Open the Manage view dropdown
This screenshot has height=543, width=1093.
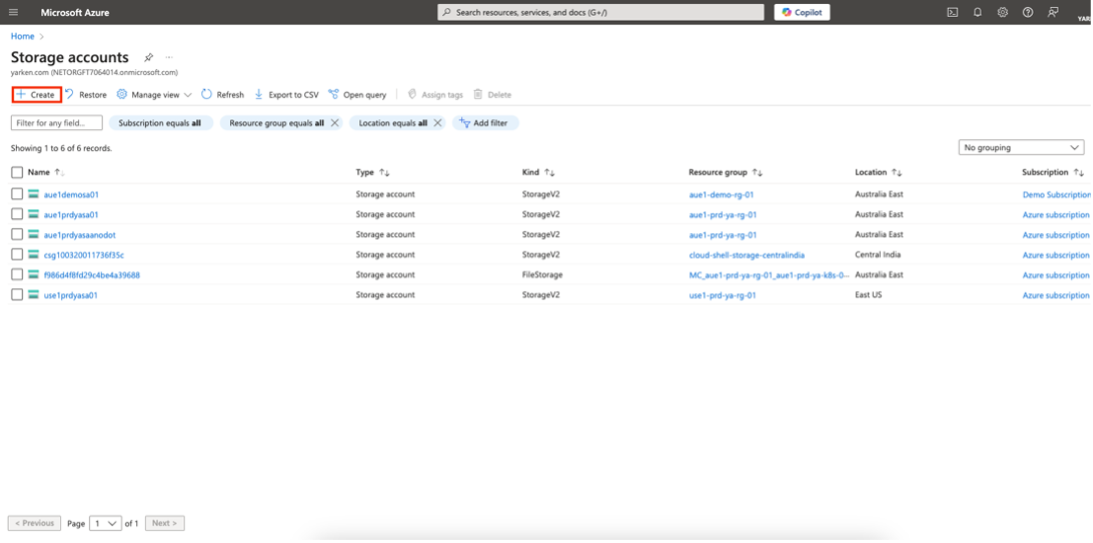coord(153,95)
